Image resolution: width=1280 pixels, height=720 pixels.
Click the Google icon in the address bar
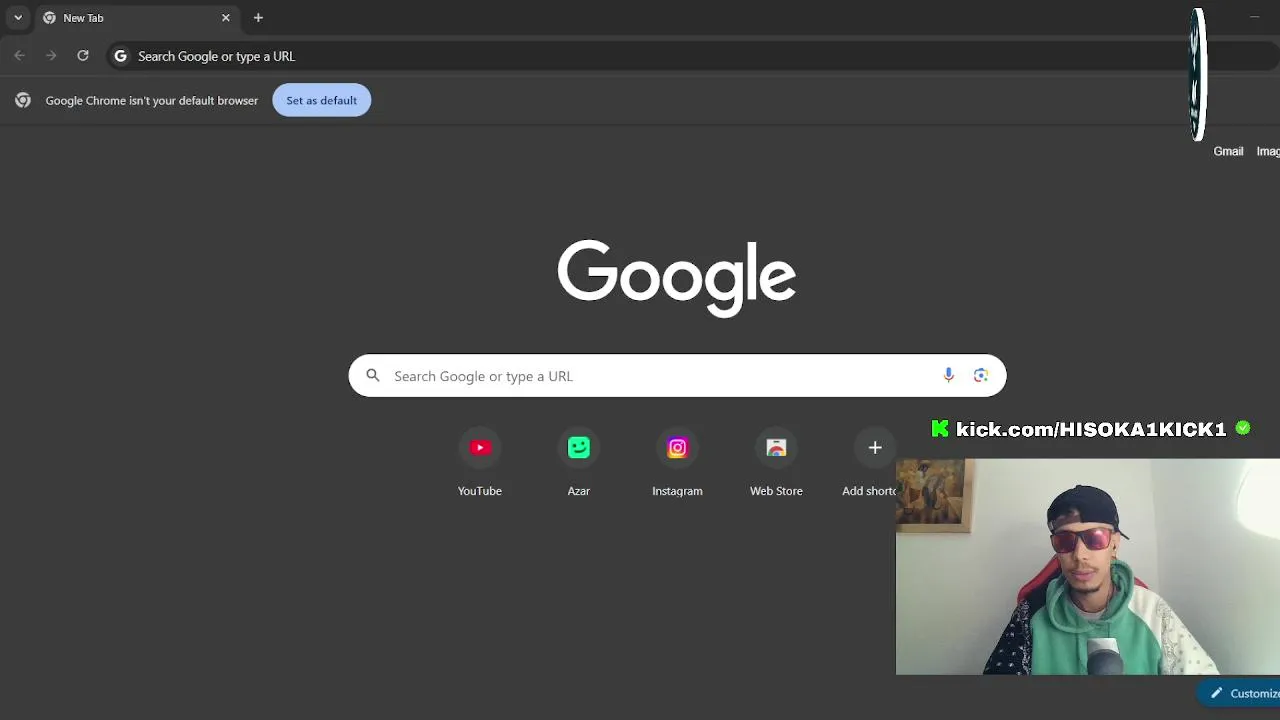coord(121,56)
